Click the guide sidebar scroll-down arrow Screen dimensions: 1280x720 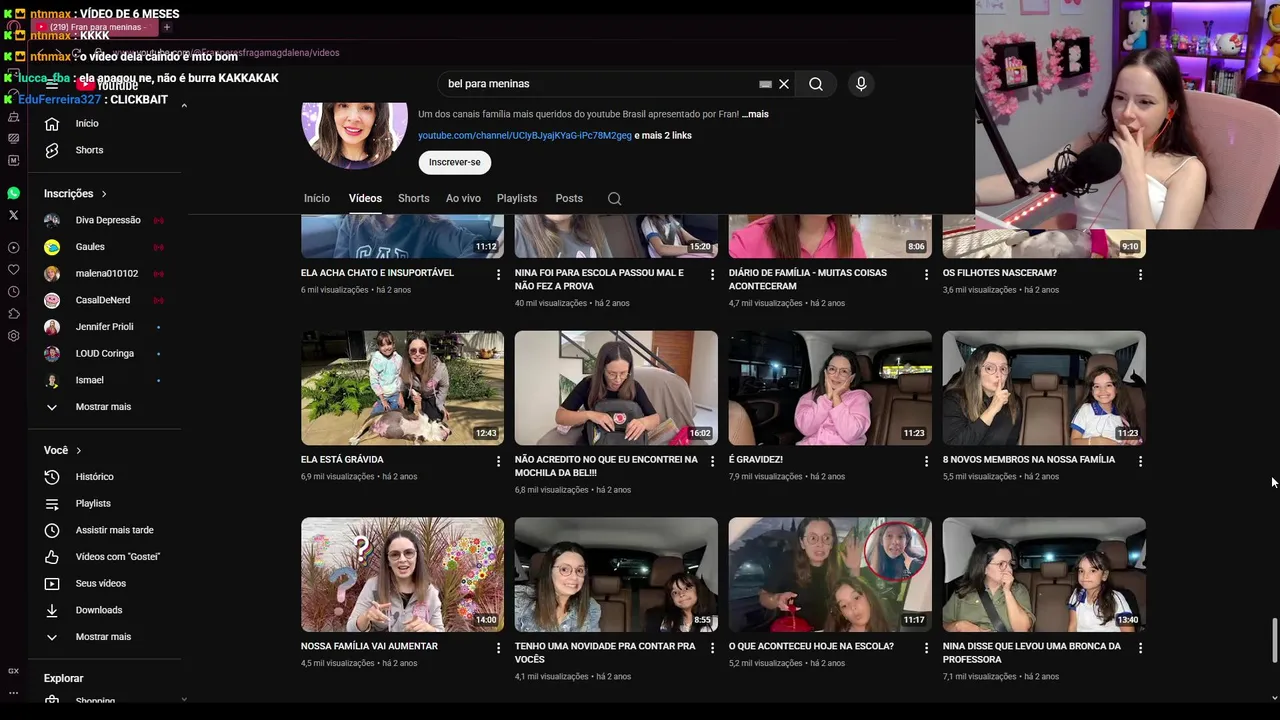184,700
